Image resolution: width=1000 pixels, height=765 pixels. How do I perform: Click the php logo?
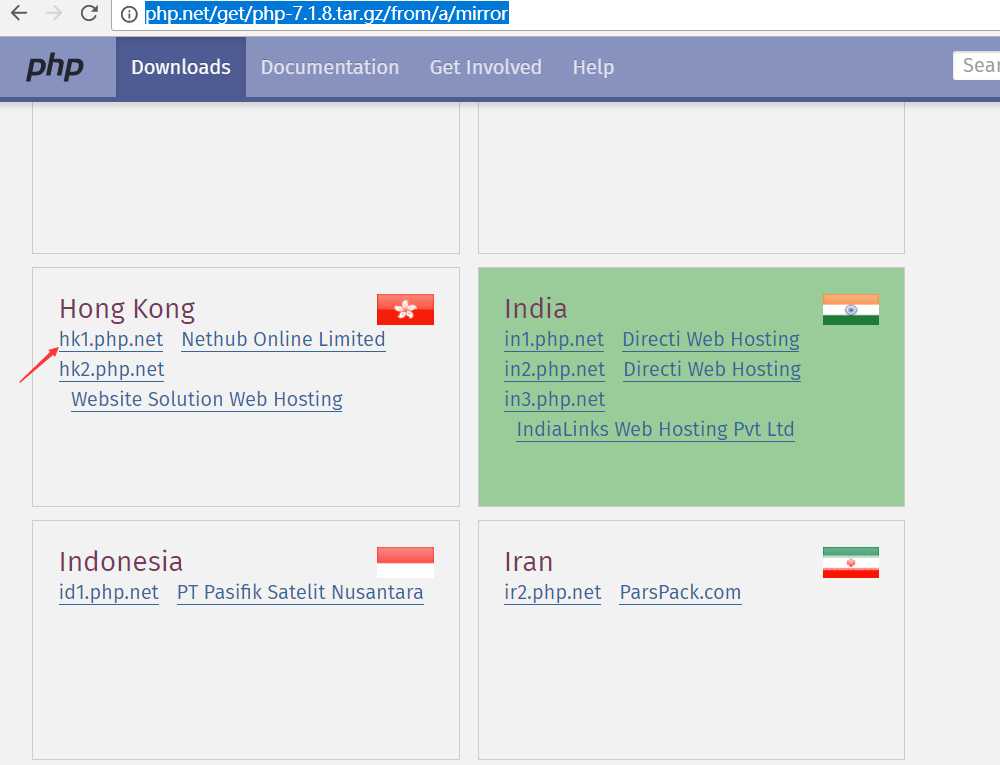click(55, 67)
